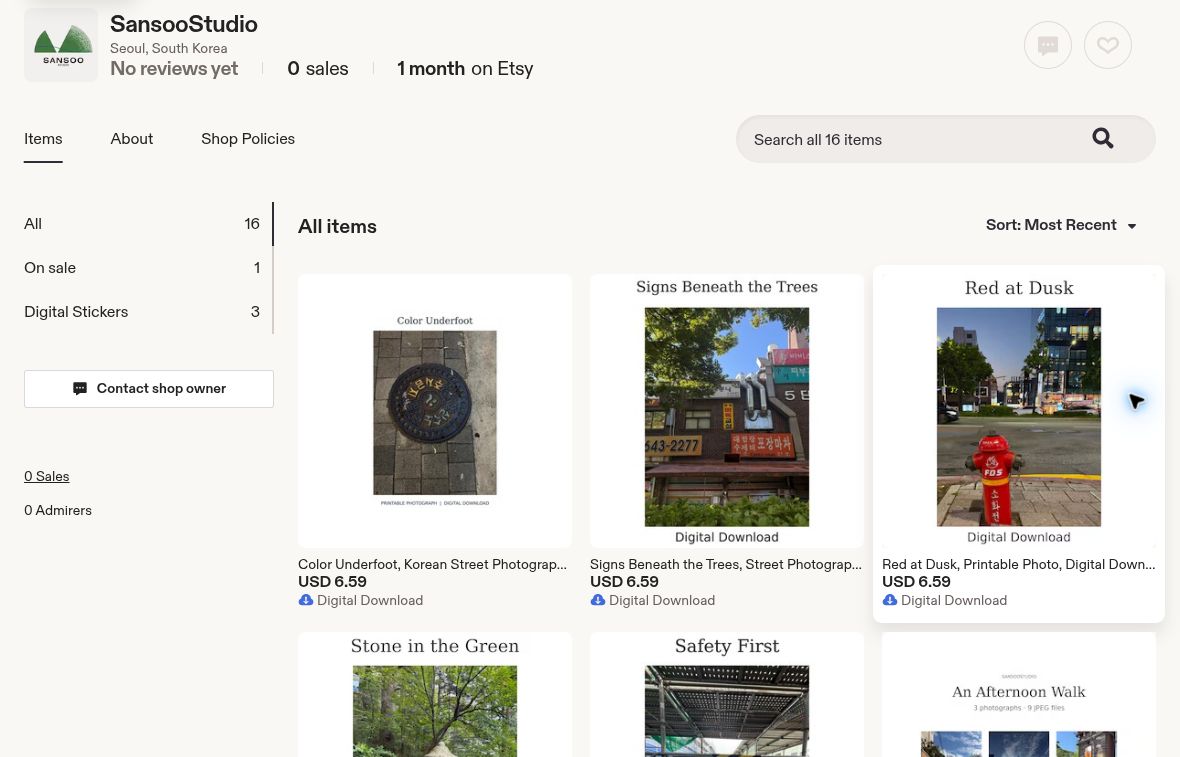
Task: Click the search magnifier icon
Action: tap(1102, 138)
